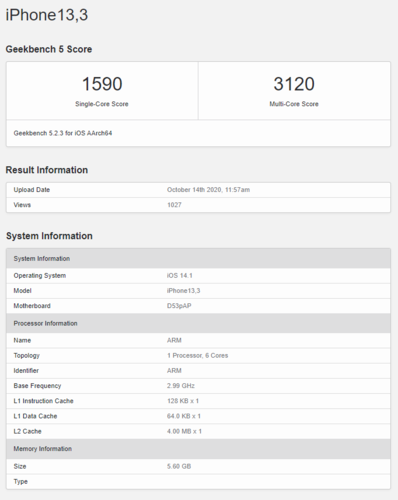Screen dimensions: 398x500
Task: Select the 64.0 KB x 1 value
Action: (184, 416)
